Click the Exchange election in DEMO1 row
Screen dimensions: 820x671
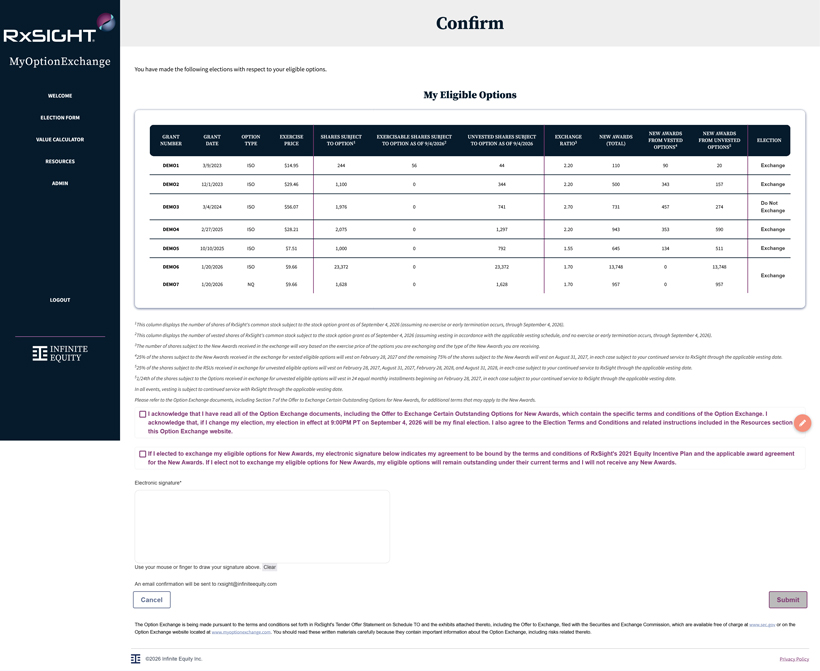(772, 166)
